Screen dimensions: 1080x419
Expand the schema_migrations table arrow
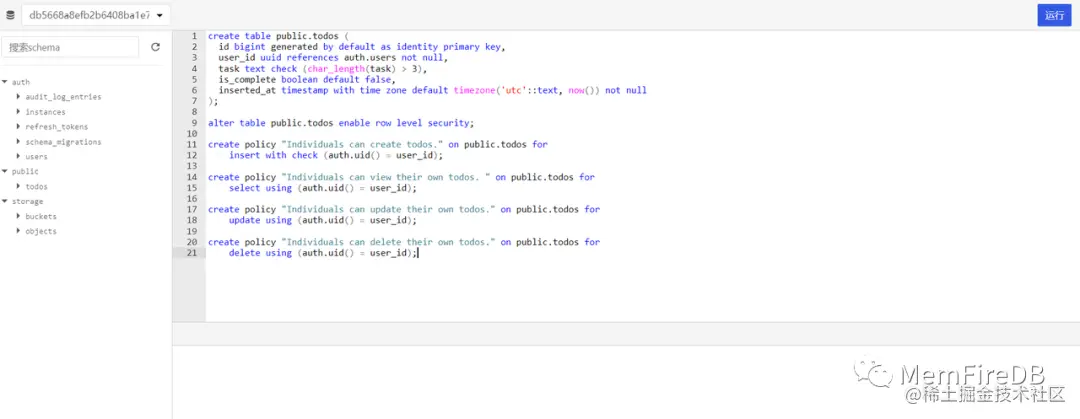tap(19, 141)
